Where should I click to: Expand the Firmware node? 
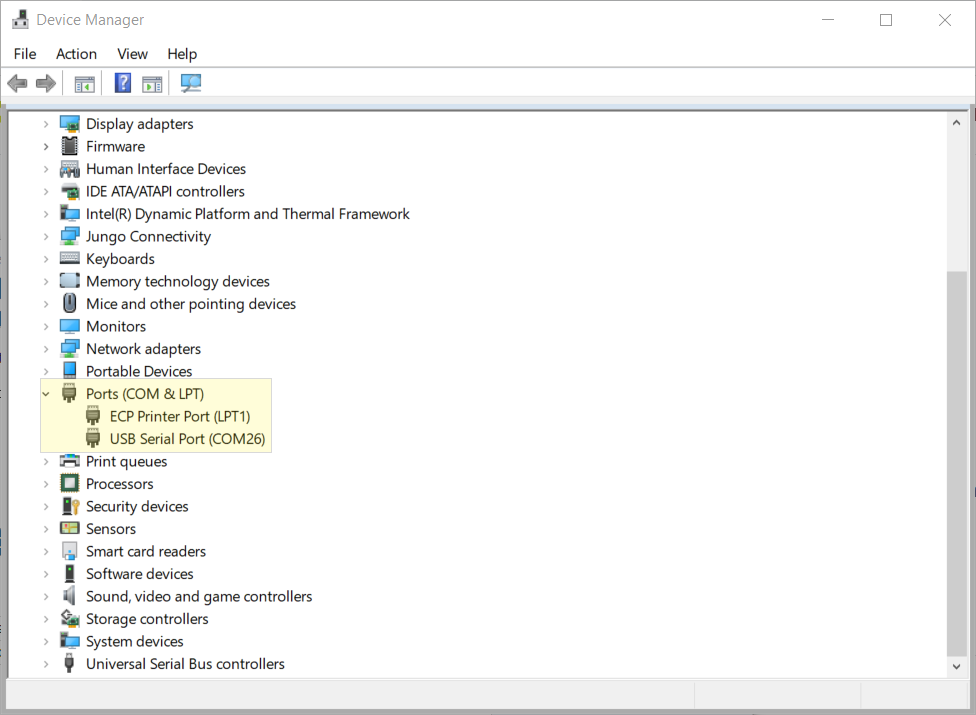pyautogui.click(x=46, y=147)
